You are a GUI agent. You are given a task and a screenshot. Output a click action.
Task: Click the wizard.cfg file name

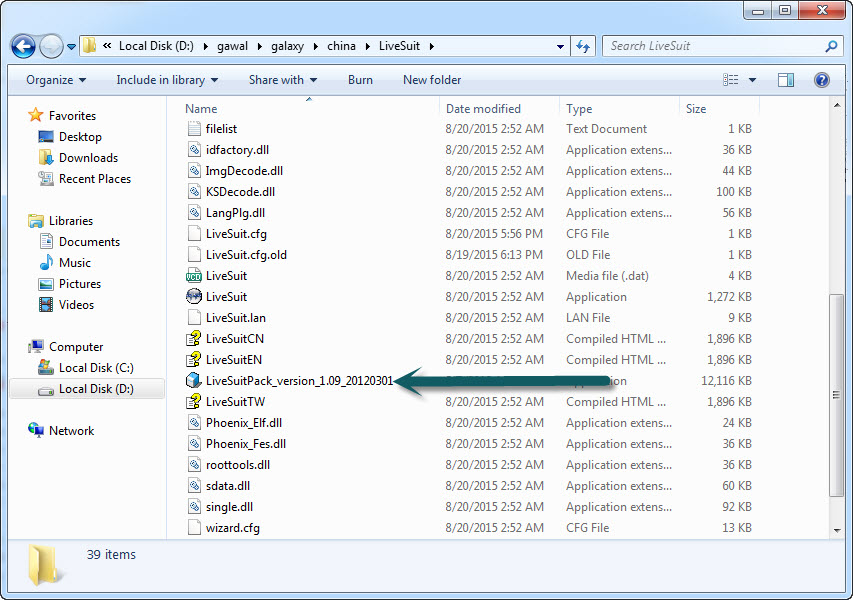pyautogui.click(x=233, y=528)
